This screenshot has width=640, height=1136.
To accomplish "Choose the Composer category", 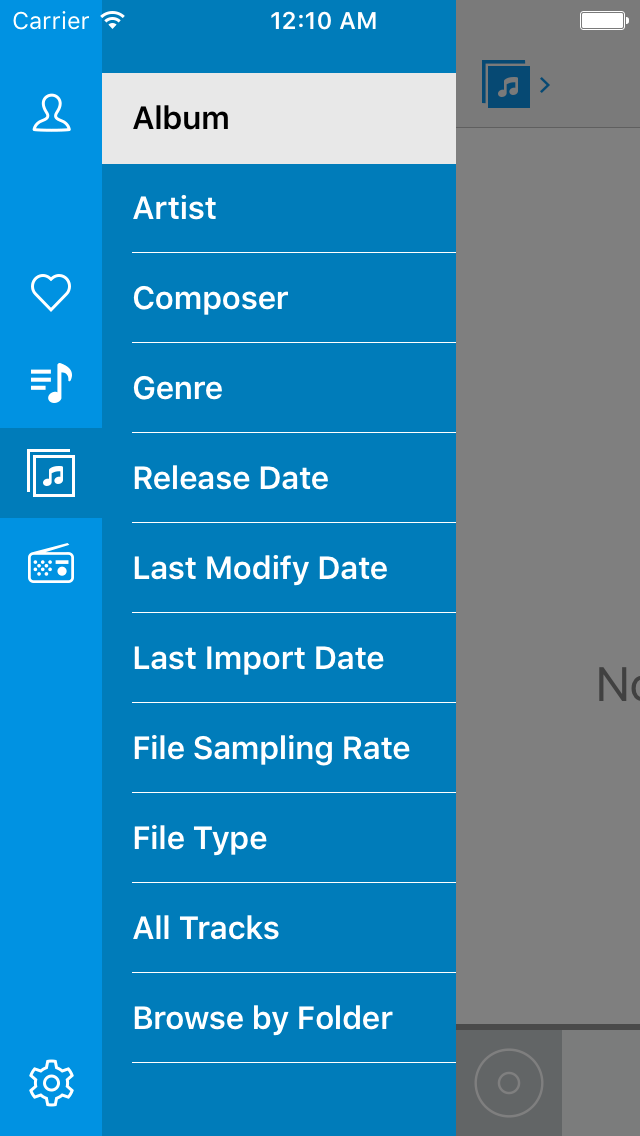I will [x=278, y=298].
